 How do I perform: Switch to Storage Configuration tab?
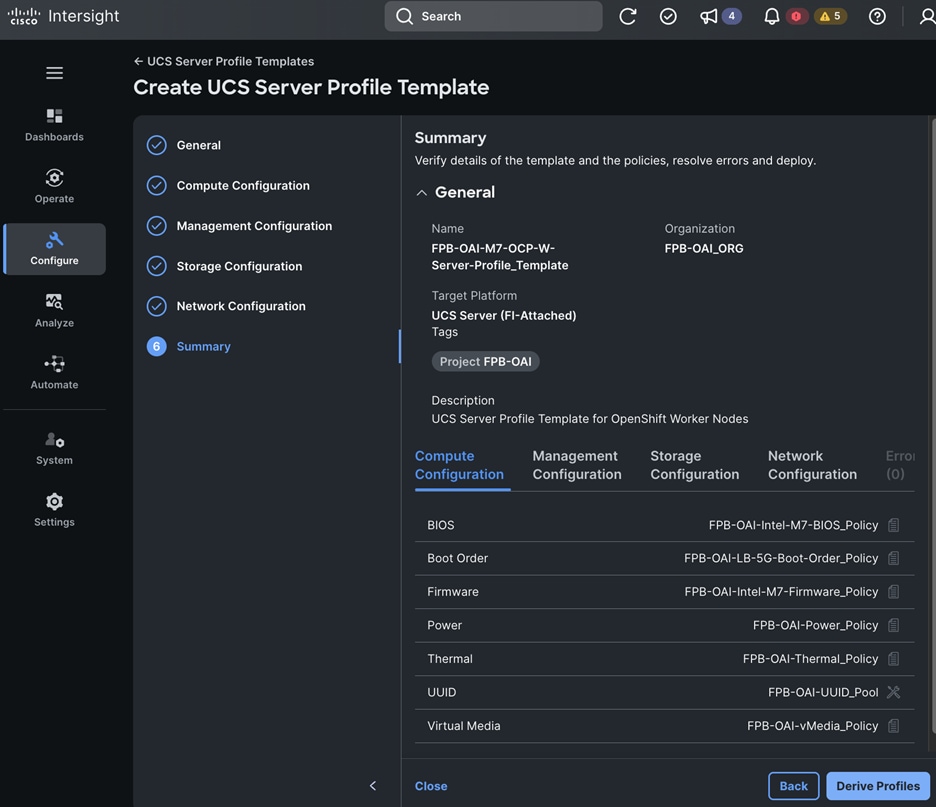point(694,465)
